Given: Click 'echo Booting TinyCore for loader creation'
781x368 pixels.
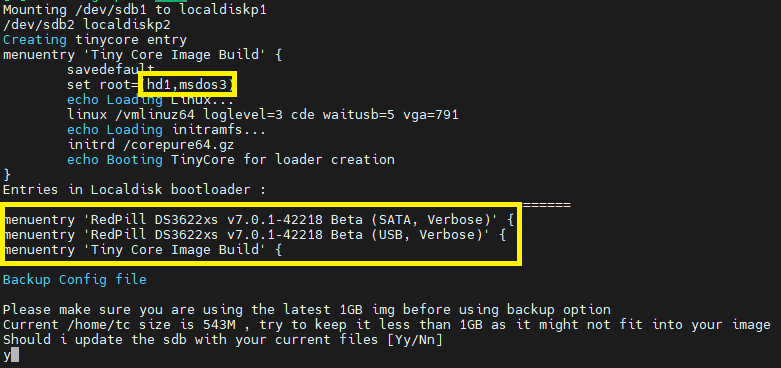Looking at the screenshot, I should (231, 160).
